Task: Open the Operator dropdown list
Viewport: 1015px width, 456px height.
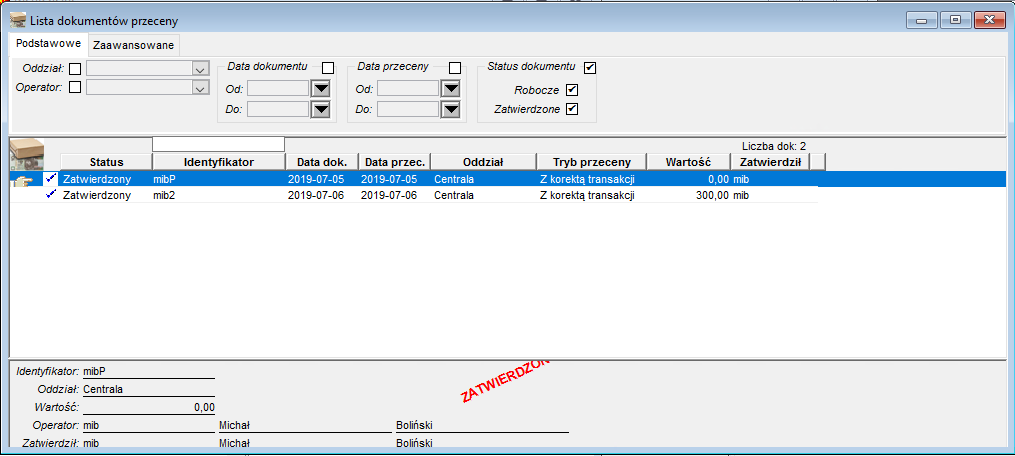Action: point(200,88)
